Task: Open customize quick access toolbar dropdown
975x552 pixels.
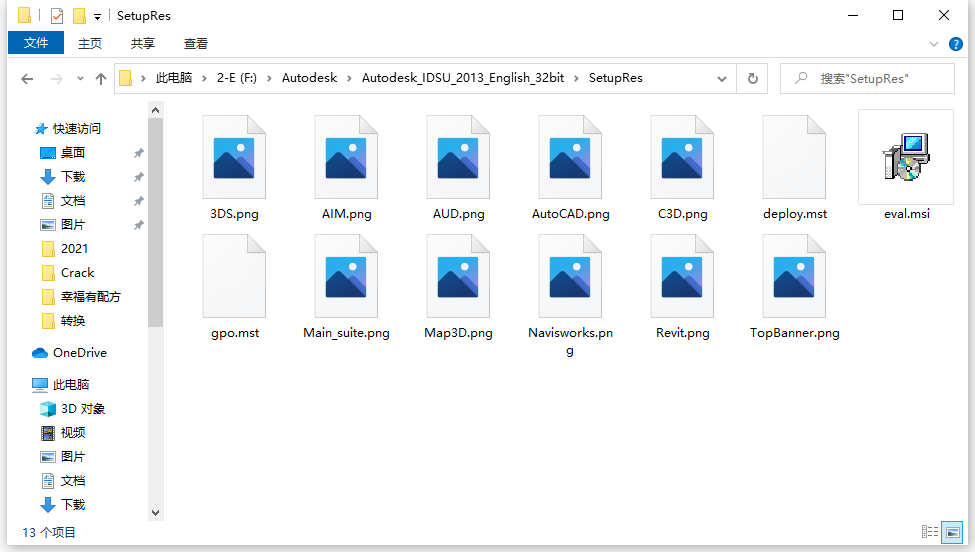Action: click(x=98, y=17)
